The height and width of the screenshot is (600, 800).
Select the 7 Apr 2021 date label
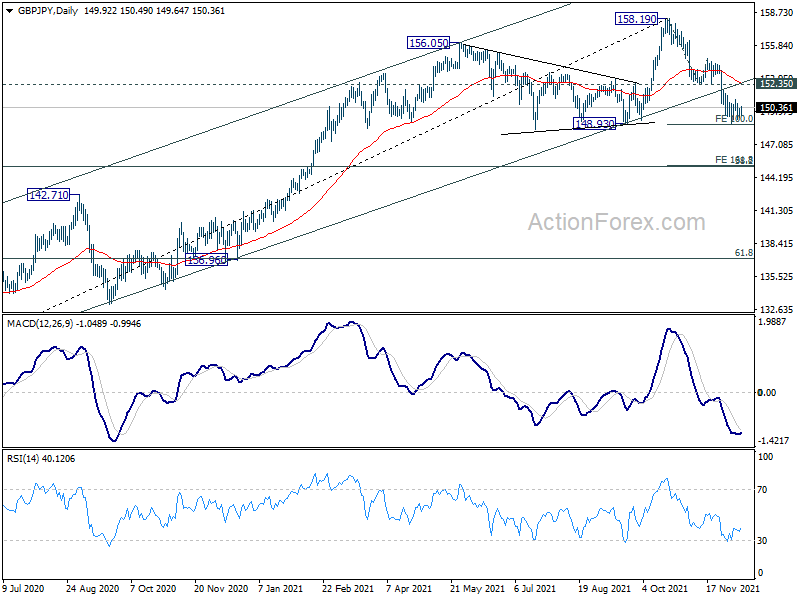click(409, 588)
